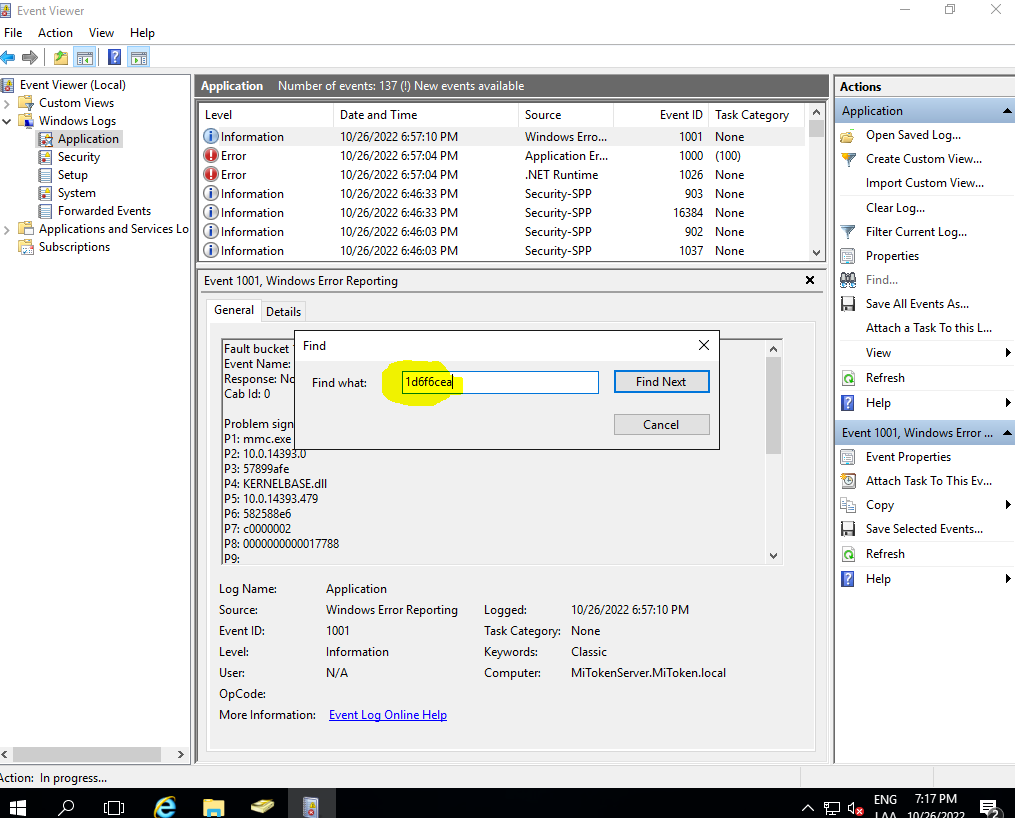Screen dimensions: 1015x818
Task: Open the File menu
Action: pos(13,33)
